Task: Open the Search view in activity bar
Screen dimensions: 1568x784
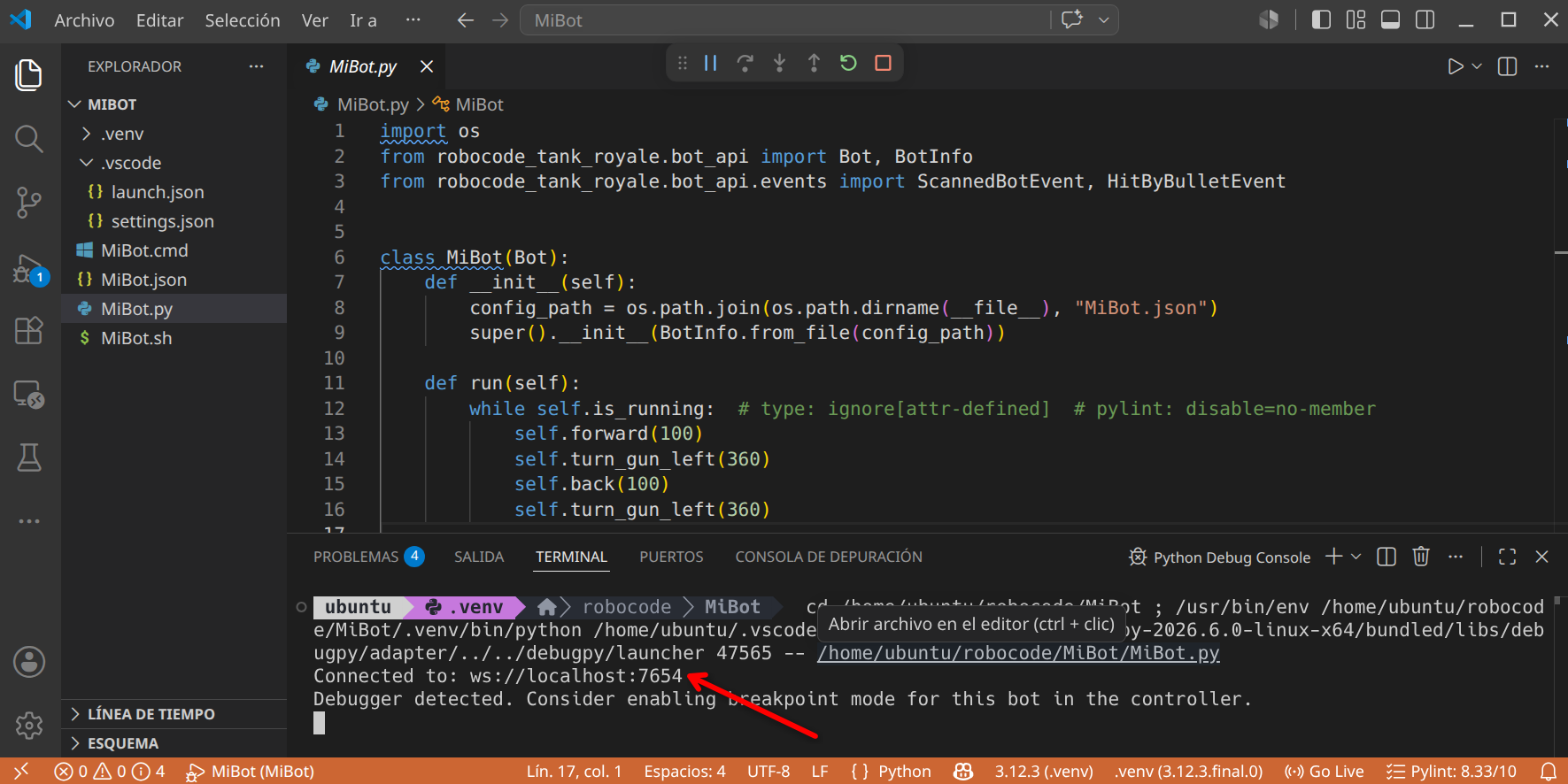Action: pyautogui.click(x=28, y=138)
